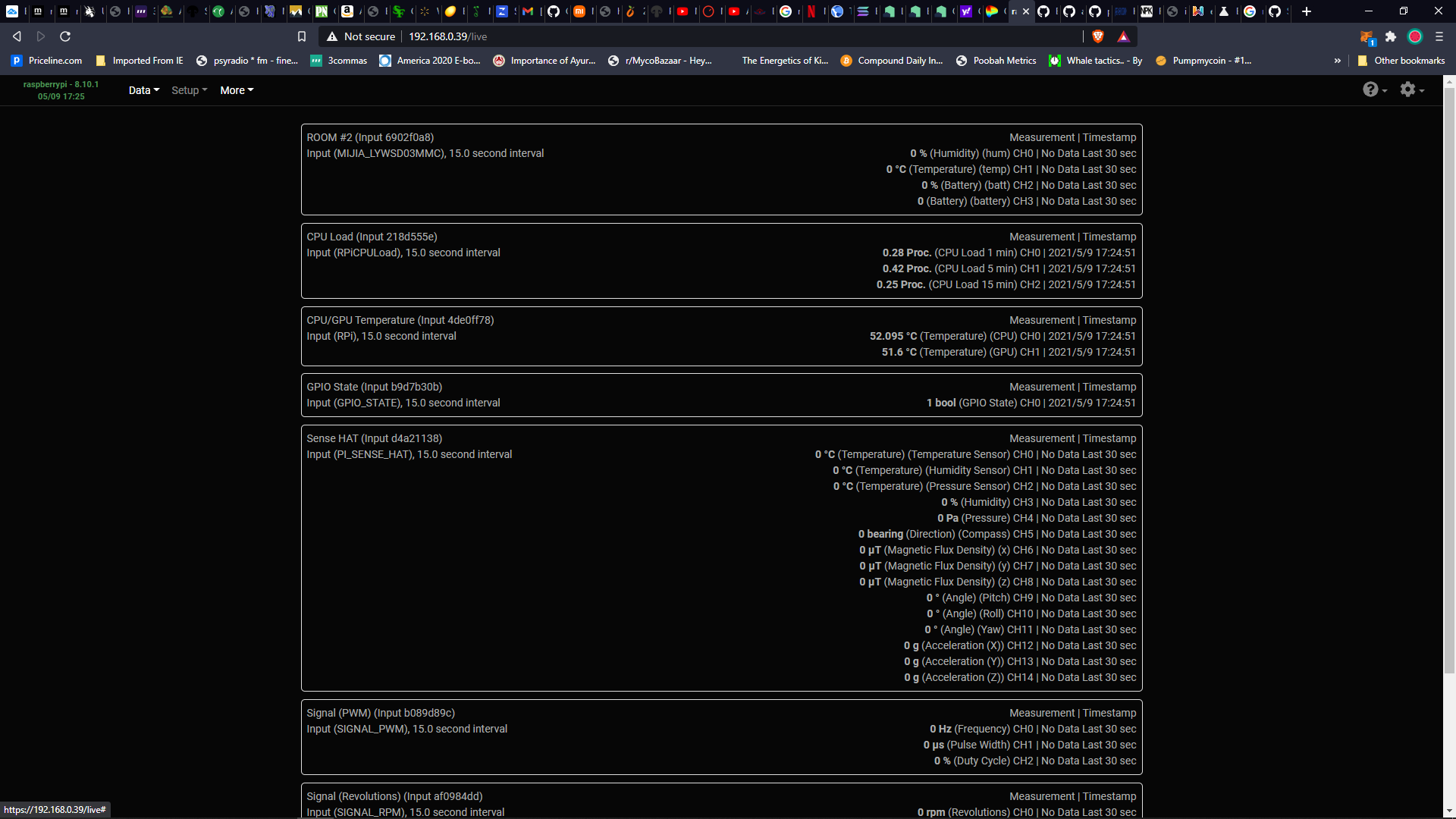Select the CPU Load 1 min measurement row
Screen dimensions: 1456x819
1009,253
